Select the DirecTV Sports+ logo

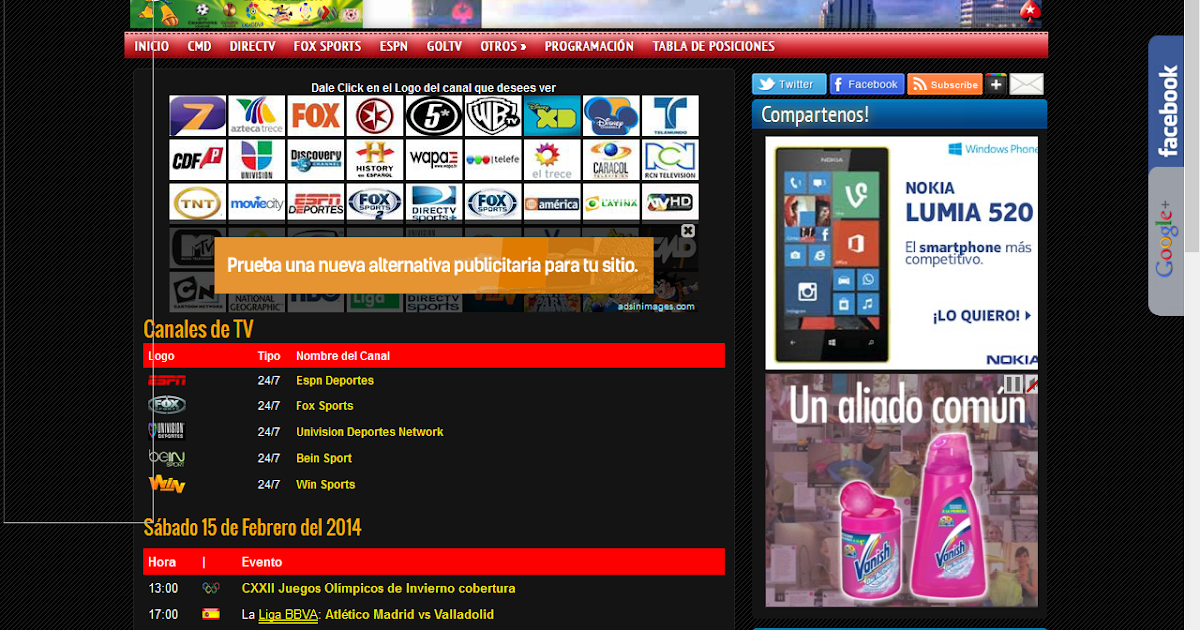pyautogui.click(x=434, y=203)
